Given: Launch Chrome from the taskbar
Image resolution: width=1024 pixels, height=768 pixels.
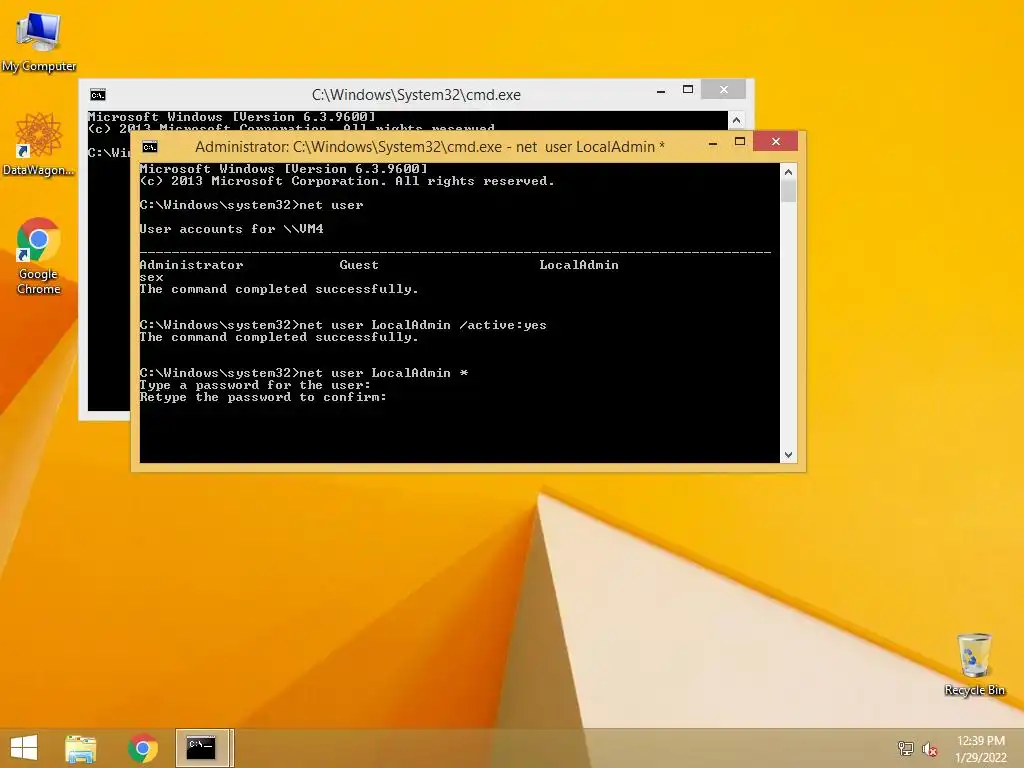Looking at the screenshot, I should (142, 748).
